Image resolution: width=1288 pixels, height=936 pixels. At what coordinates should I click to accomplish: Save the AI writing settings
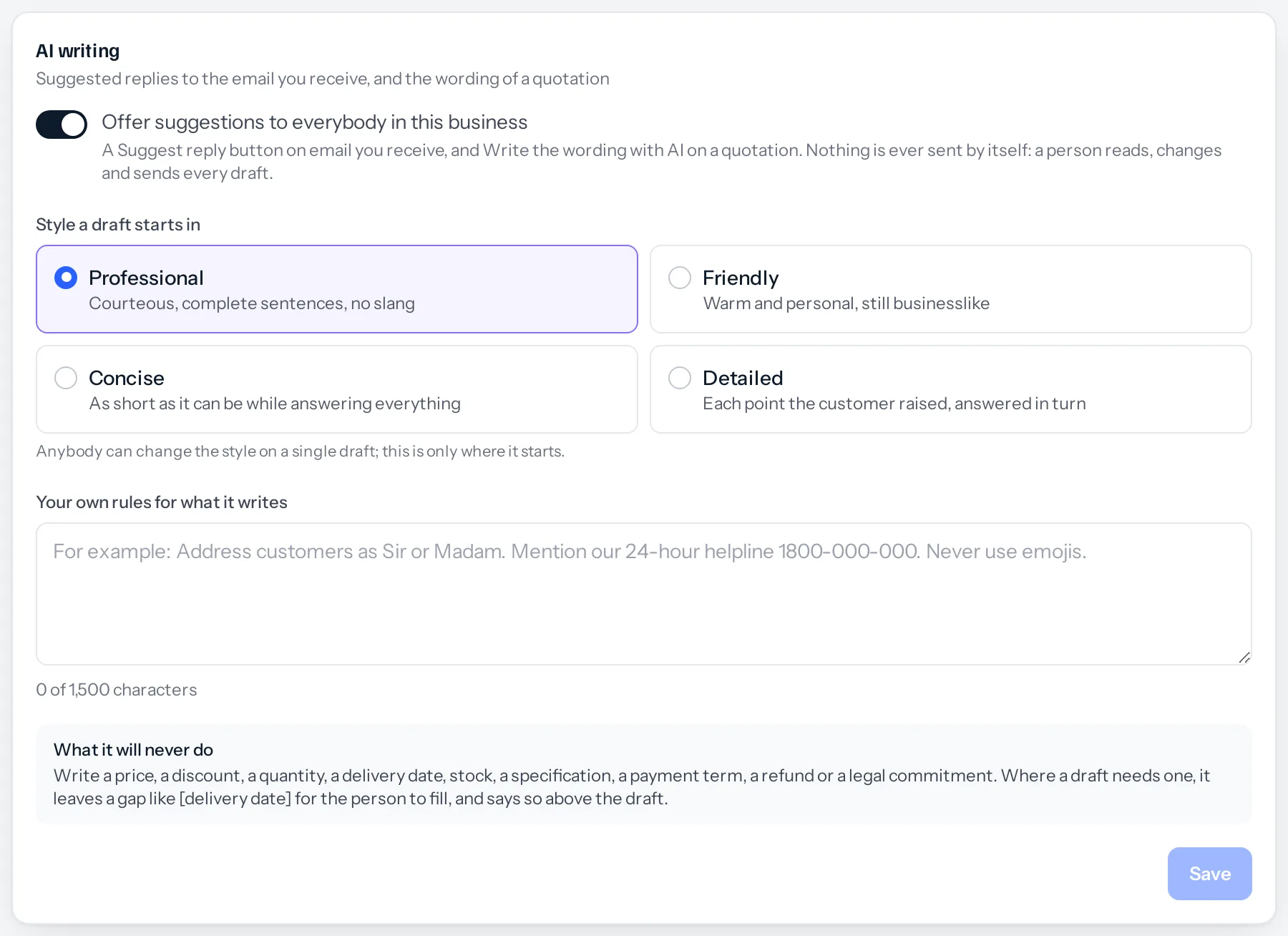(x=1210, y=874)
